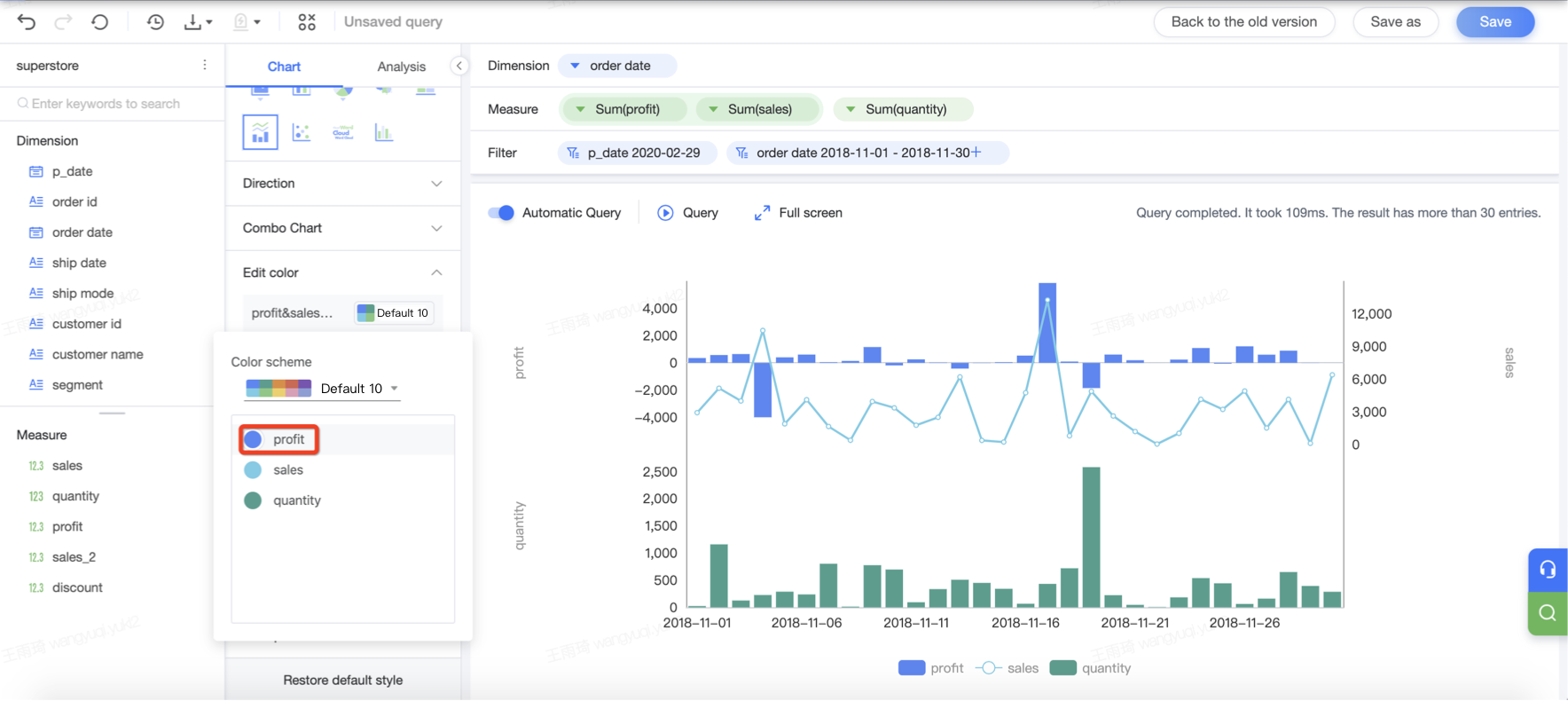Image resolution: width=1568 pixels, height=701 pixels.
Task: Select the combo chart type
Action: (260, 132)
